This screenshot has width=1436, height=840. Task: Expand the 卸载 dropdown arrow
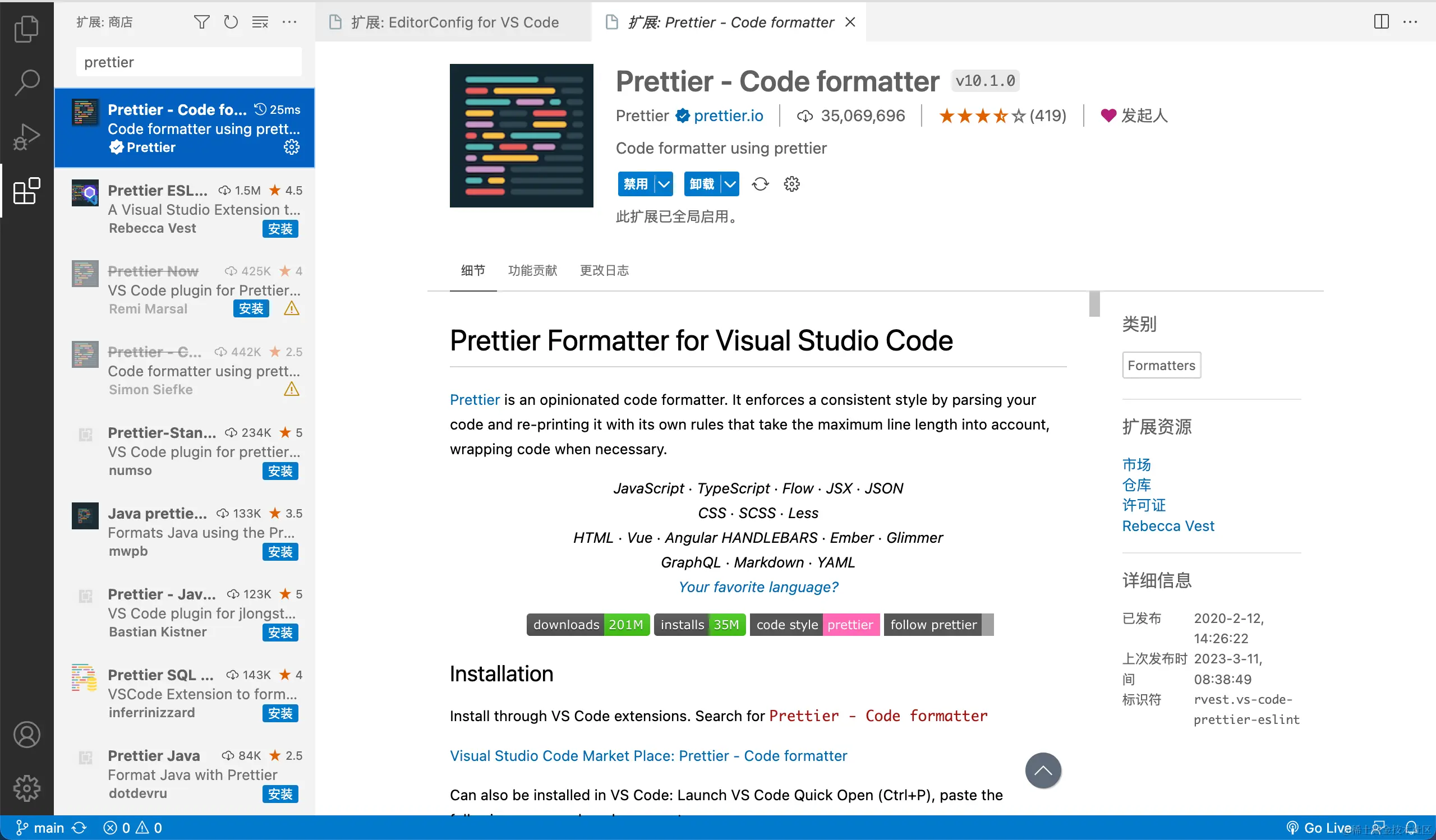[730, 184]
